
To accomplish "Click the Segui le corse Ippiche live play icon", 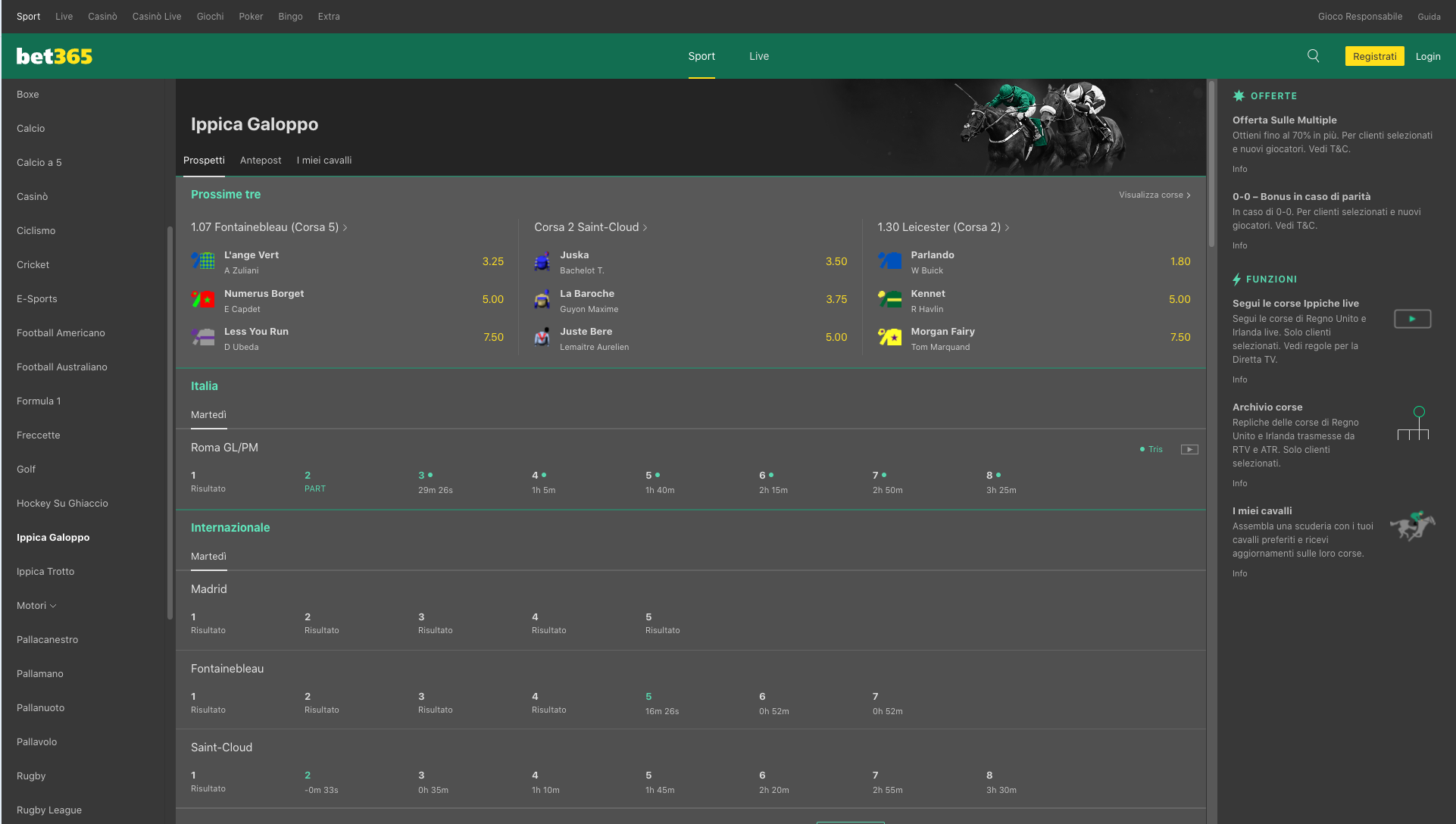I will point(1412,319).
